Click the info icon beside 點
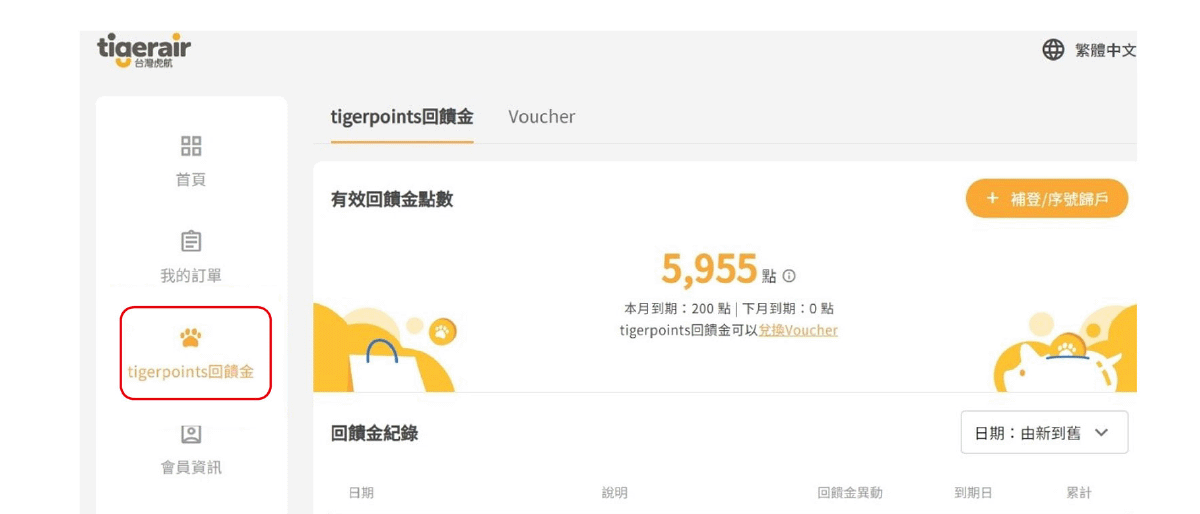The width and height of the screenshot is (1200, 514). click(x=789, y=276)
